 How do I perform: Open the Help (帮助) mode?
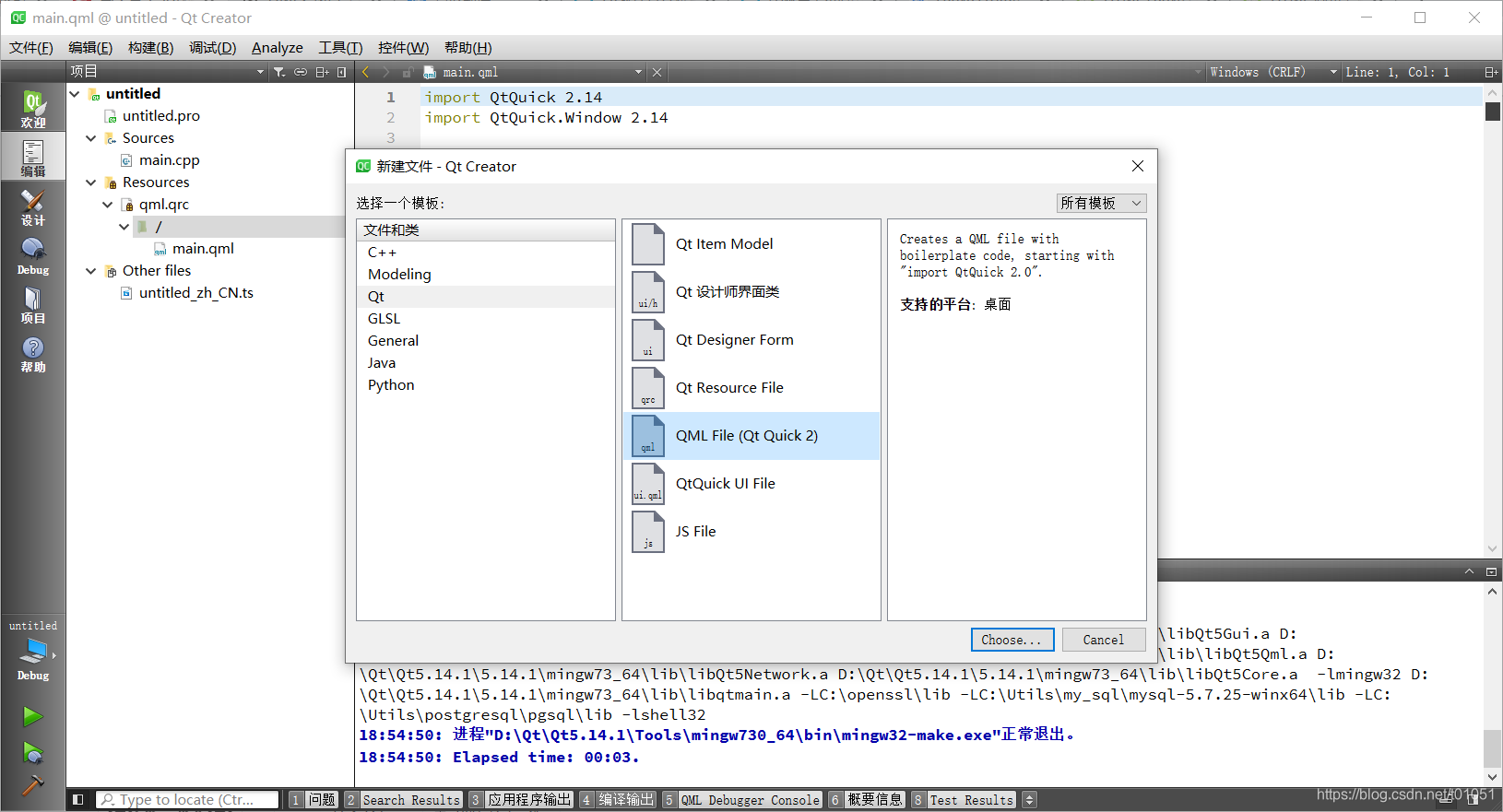click(33, 353)
